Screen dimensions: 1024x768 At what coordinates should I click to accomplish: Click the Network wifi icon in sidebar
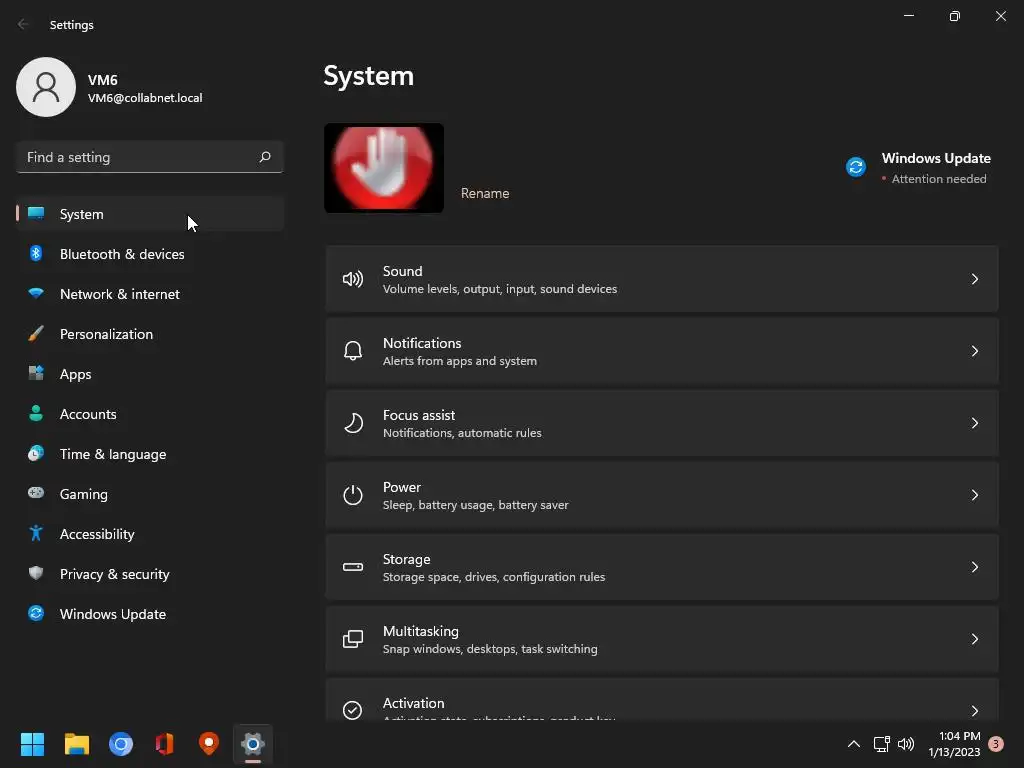(36, 294)
